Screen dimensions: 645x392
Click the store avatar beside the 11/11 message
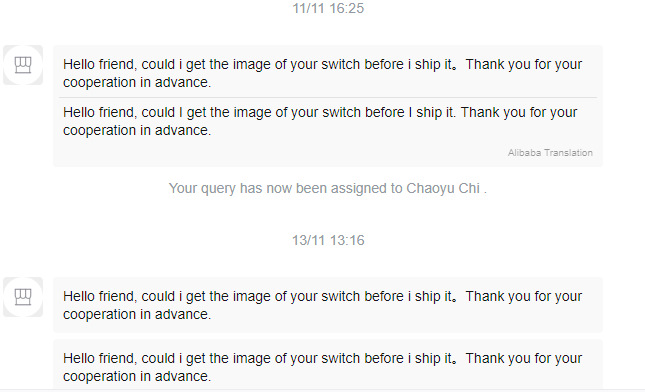pyautogui.click(x=23, y=65)
